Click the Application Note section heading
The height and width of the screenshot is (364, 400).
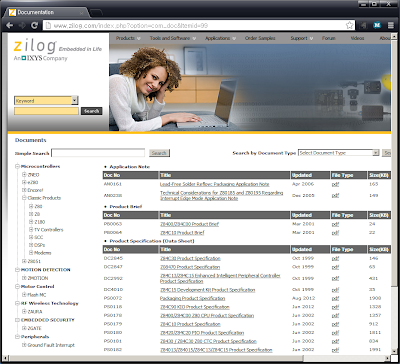[130, 167]
